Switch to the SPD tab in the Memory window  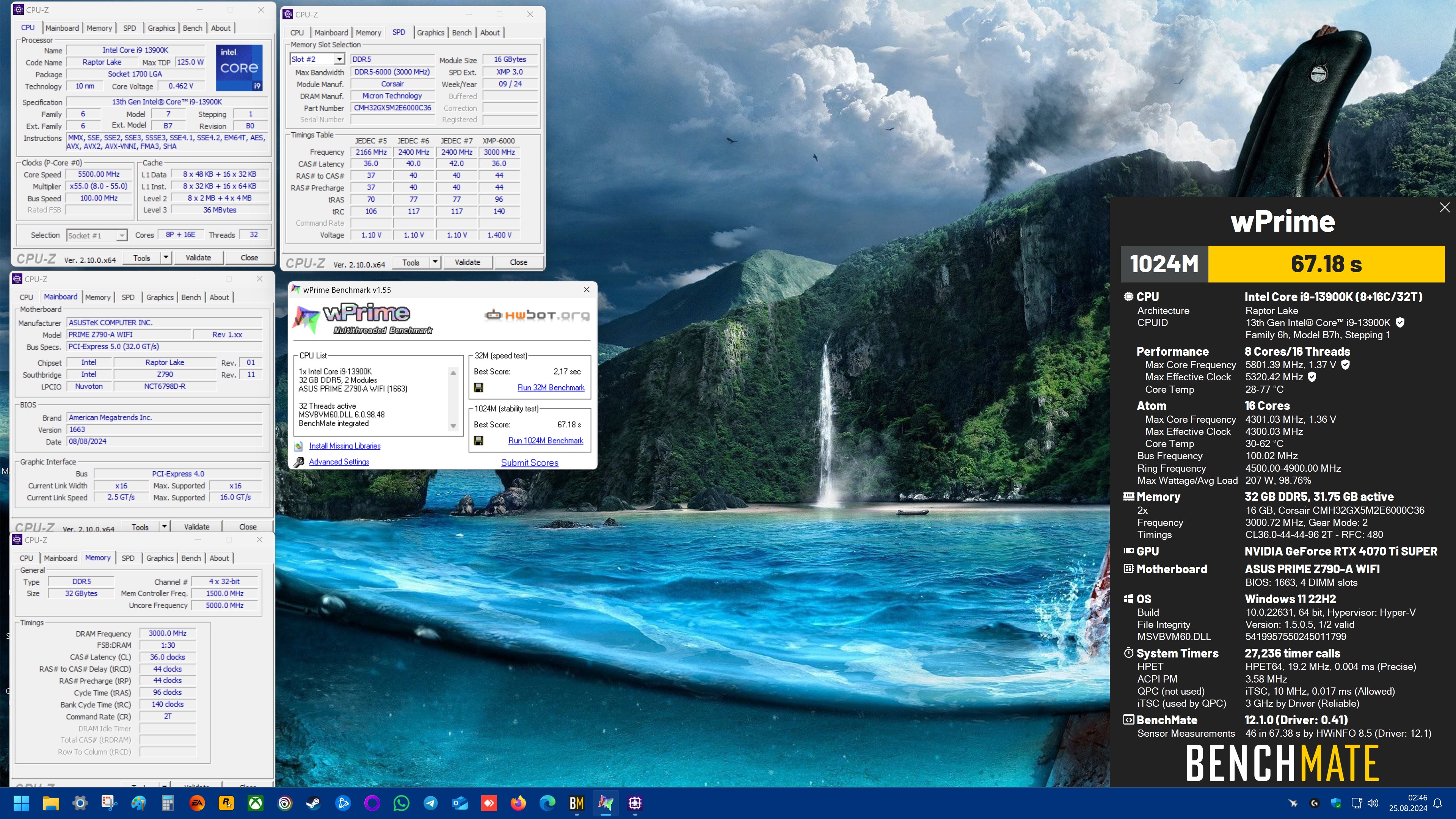(x=128, y=558)
